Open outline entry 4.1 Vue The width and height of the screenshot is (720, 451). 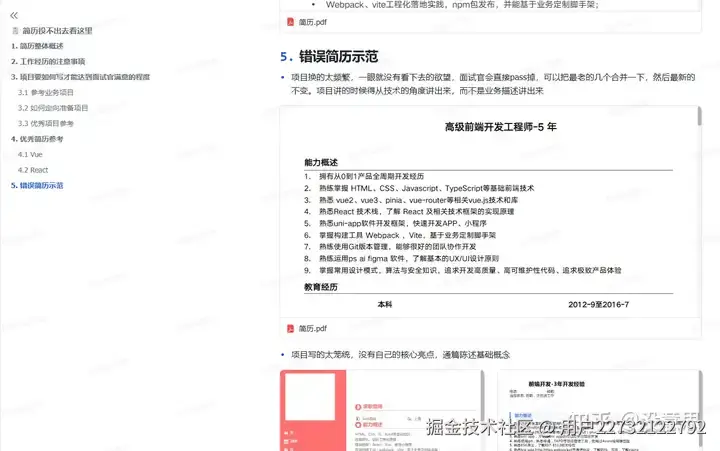[x=30, y=154]
